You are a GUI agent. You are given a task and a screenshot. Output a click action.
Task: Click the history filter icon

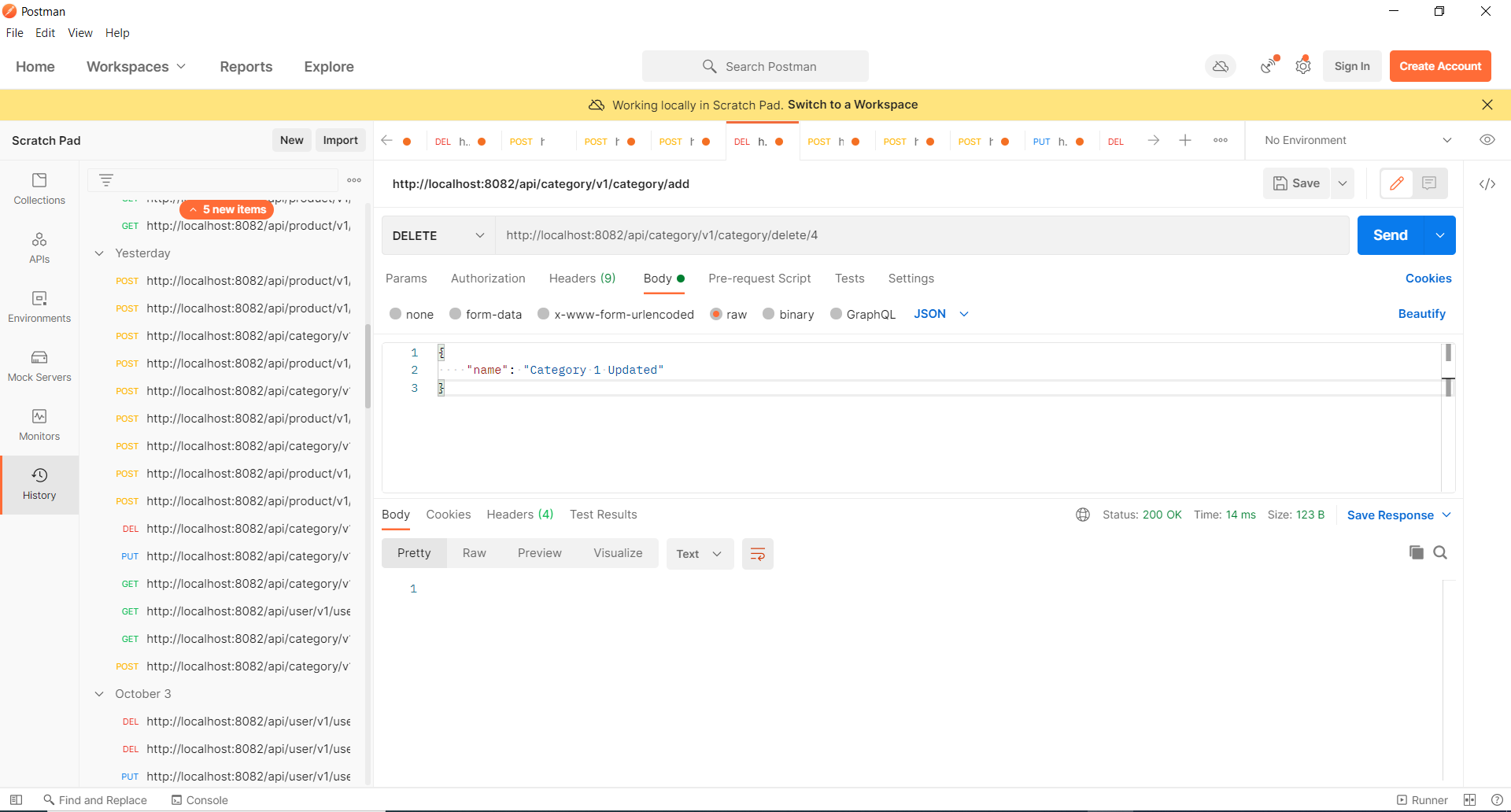coord(106,180)
